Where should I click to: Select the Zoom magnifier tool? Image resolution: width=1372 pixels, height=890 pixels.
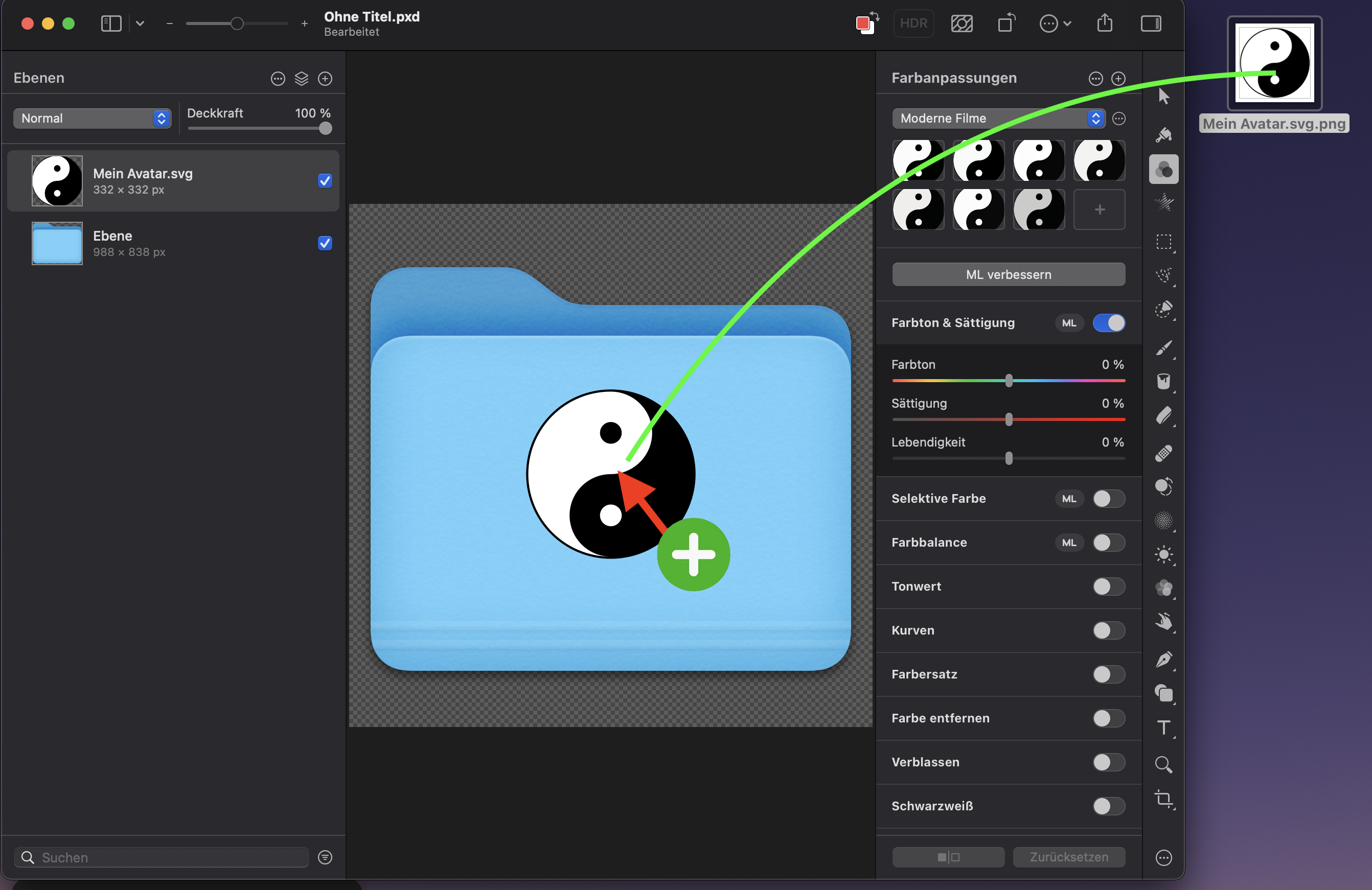pyautogui.click(x=1163, y=764)
